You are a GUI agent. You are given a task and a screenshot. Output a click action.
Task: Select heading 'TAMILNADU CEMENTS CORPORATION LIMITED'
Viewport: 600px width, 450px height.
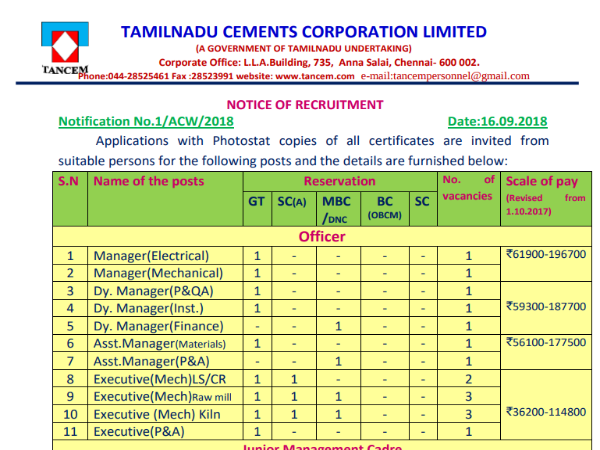point(304,32)
